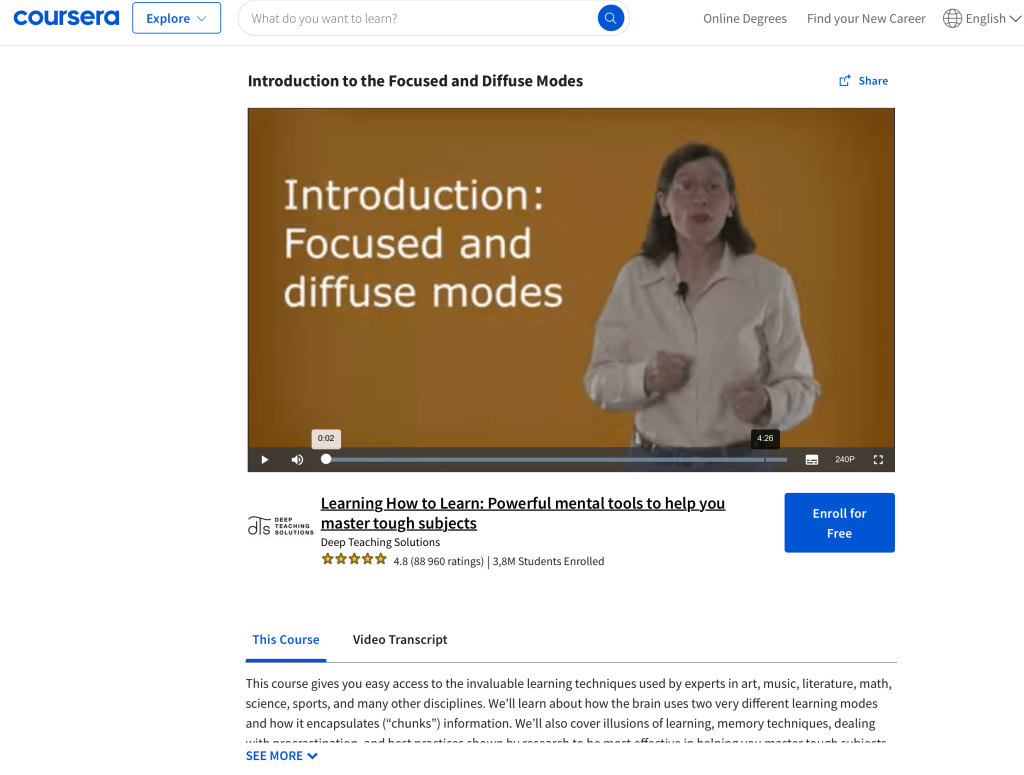Mute the video volume speaker icon
The height and width of the screenshot is (775, 1024).
tap(297, 460)
